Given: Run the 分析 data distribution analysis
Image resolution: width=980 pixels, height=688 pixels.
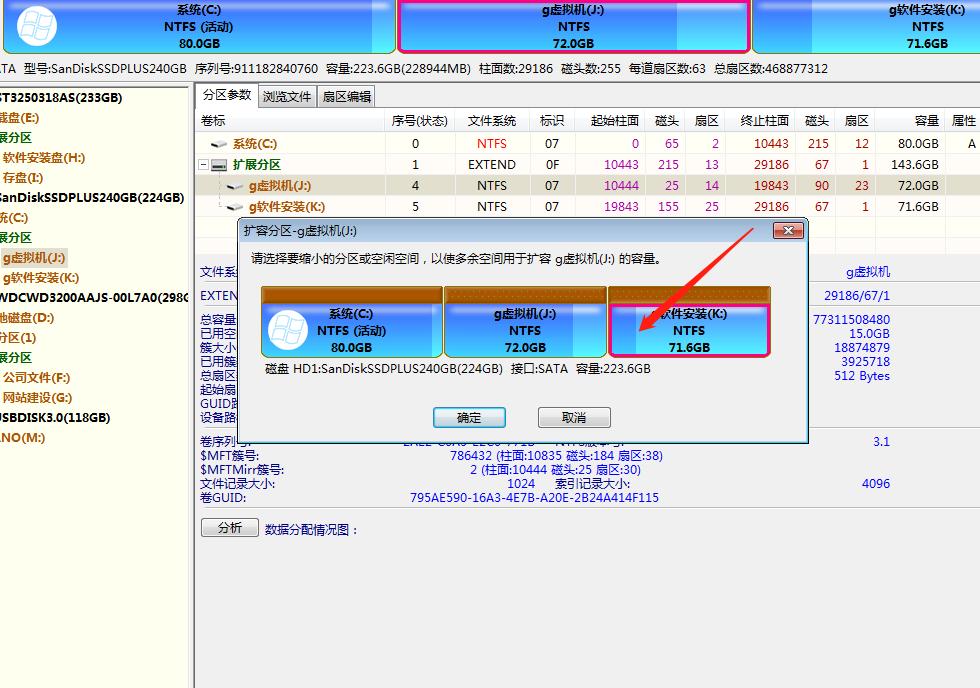Looking at the screenshot, I should [x=230, y=527].
